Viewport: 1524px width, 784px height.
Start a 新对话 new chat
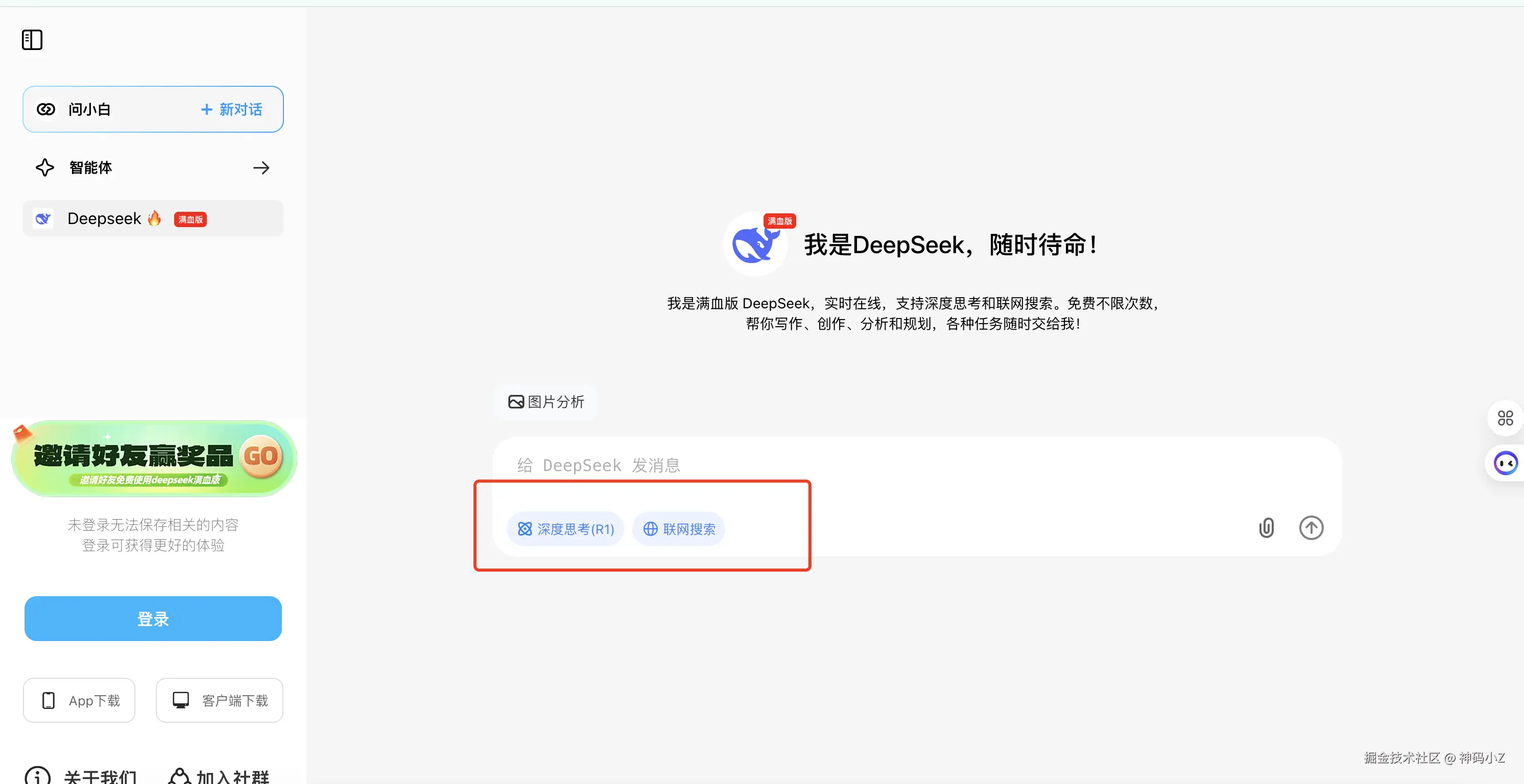click(231, 109)
